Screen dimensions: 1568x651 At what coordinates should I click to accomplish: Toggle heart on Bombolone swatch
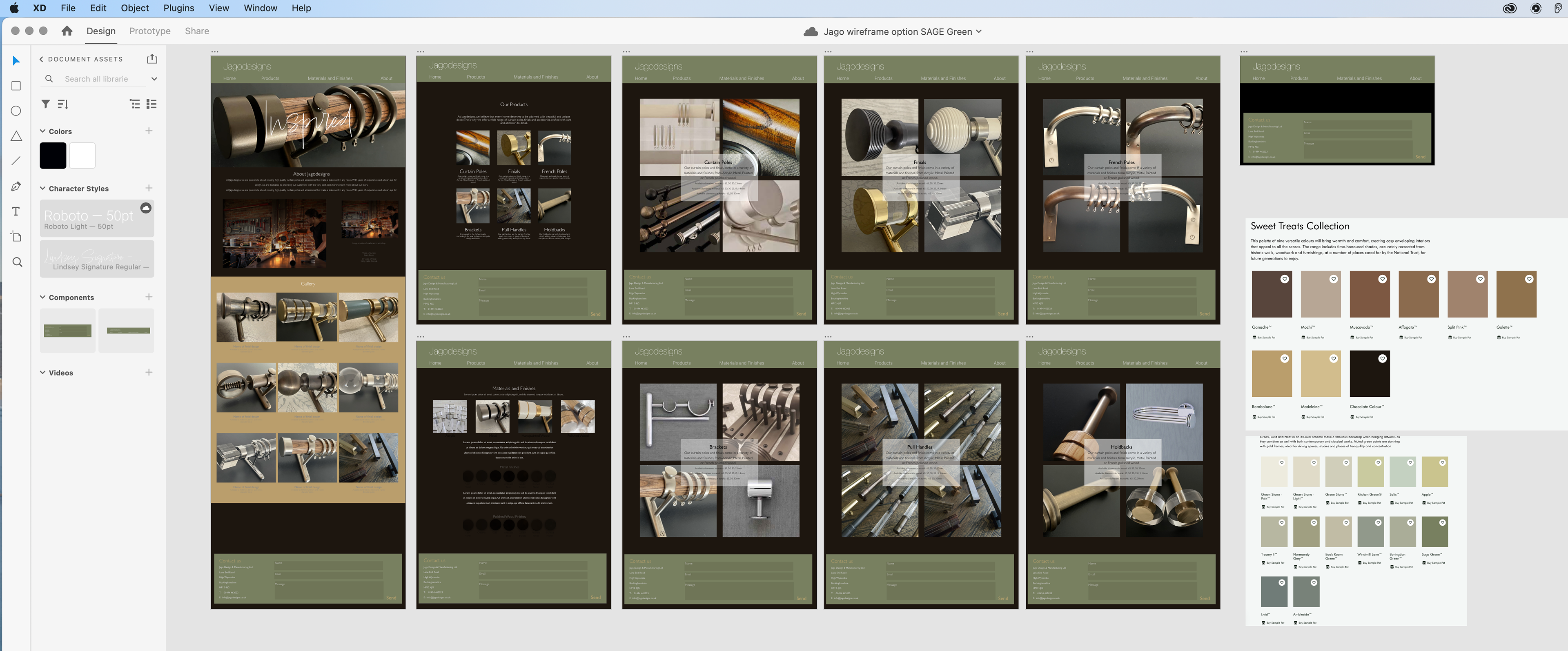(x=1284, y=359)
